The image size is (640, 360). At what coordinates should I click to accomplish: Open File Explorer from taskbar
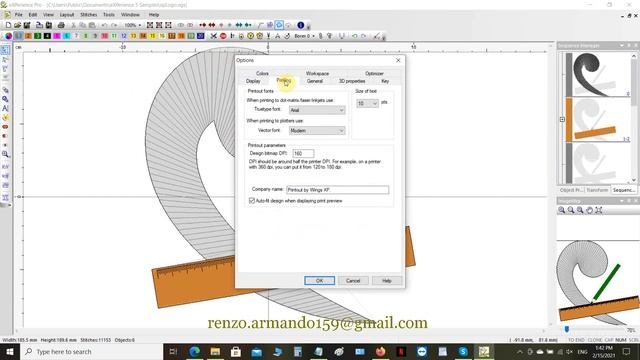point(215,351)
